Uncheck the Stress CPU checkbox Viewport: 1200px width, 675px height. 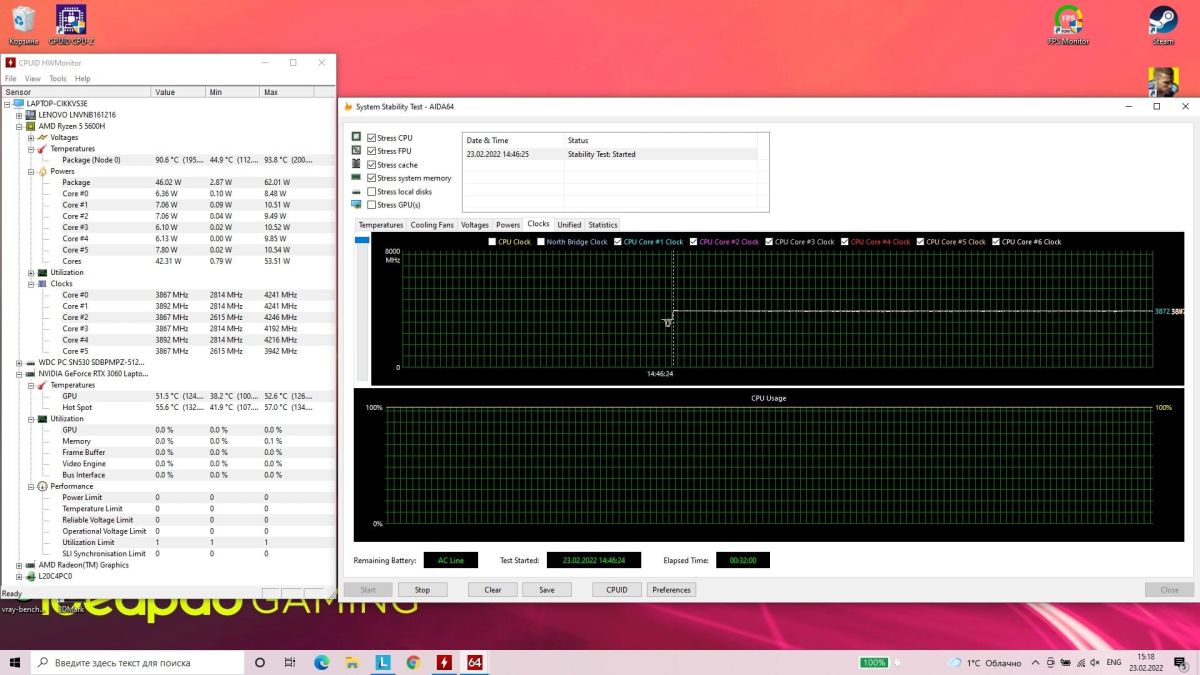[x=372, y=138]
